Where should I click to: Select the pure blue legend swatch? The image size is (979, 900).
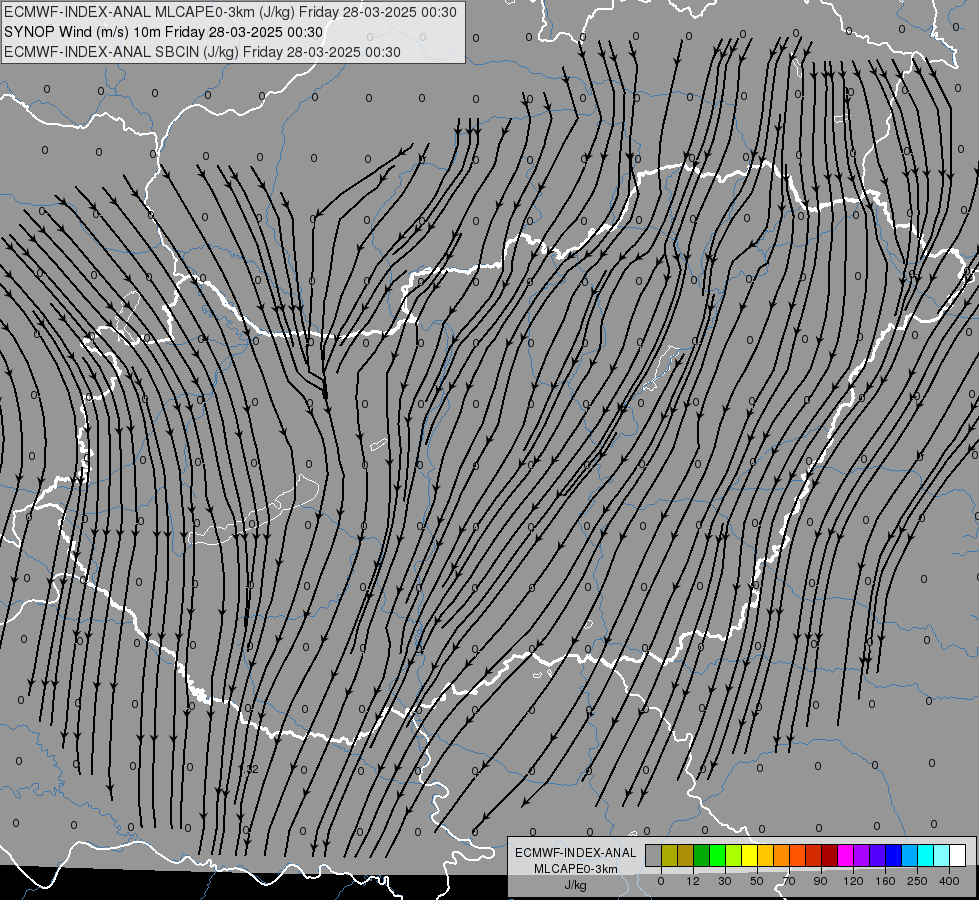pos(894,855)
